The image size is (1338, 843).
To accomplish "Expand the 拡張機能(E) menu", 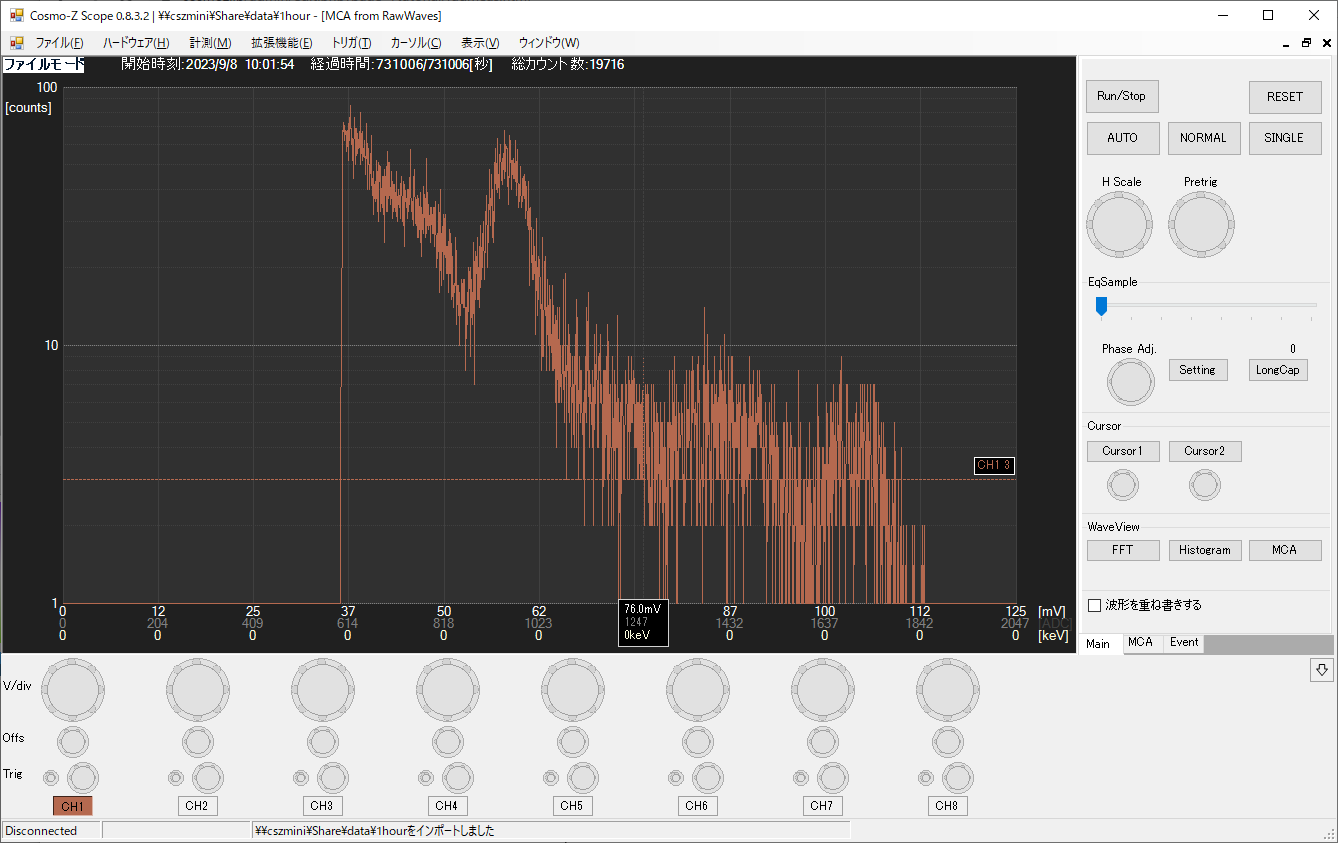I will (281, 43).
